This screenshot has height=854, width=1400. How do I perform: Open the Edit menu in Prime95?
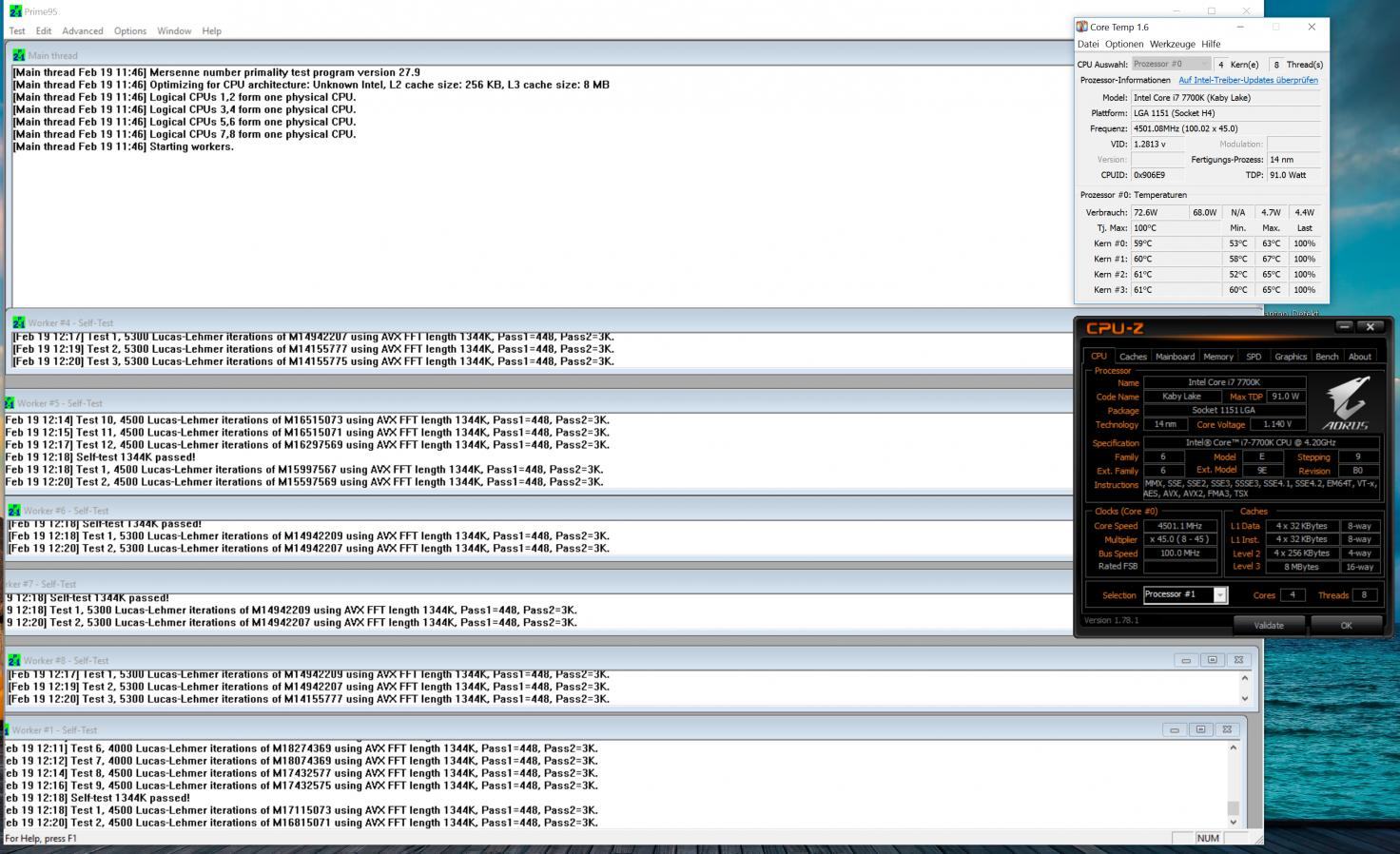(x=44, y=30)
